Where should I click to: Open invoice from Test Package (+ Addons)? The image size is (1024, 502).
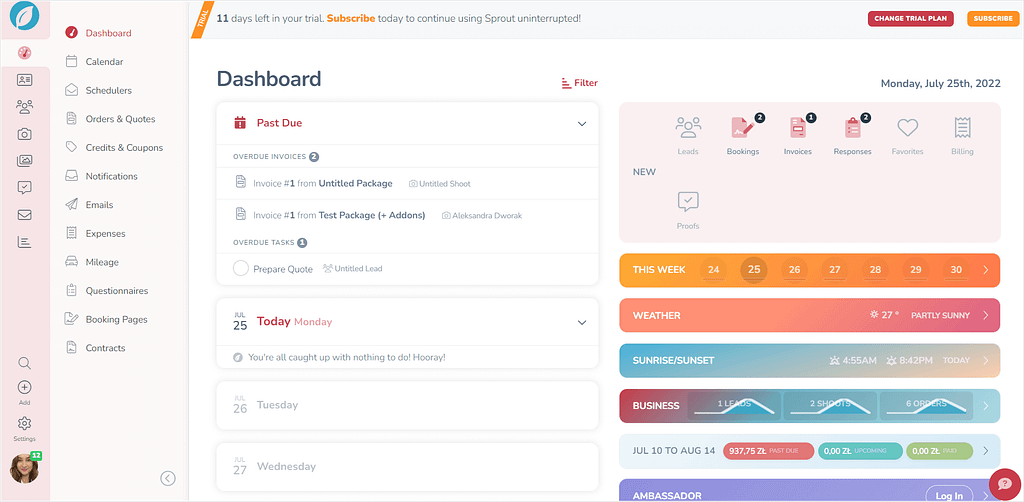(339, 215)
